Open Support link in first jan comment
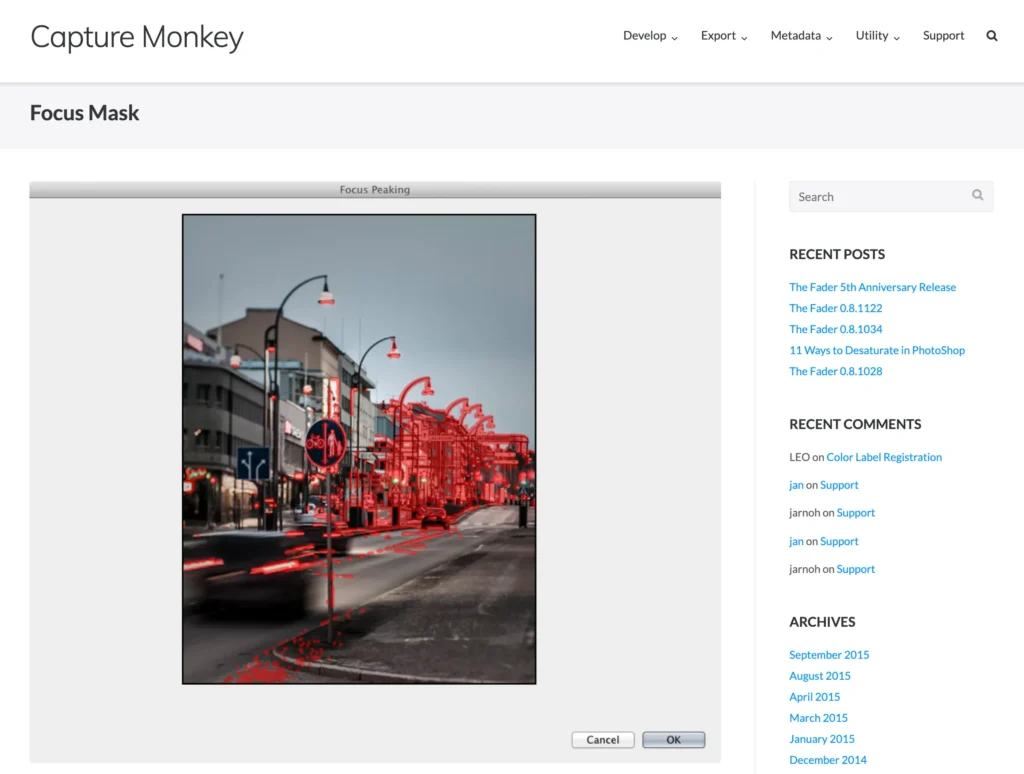Screen dimensions: 1024x774 click(x=839, y=485)
